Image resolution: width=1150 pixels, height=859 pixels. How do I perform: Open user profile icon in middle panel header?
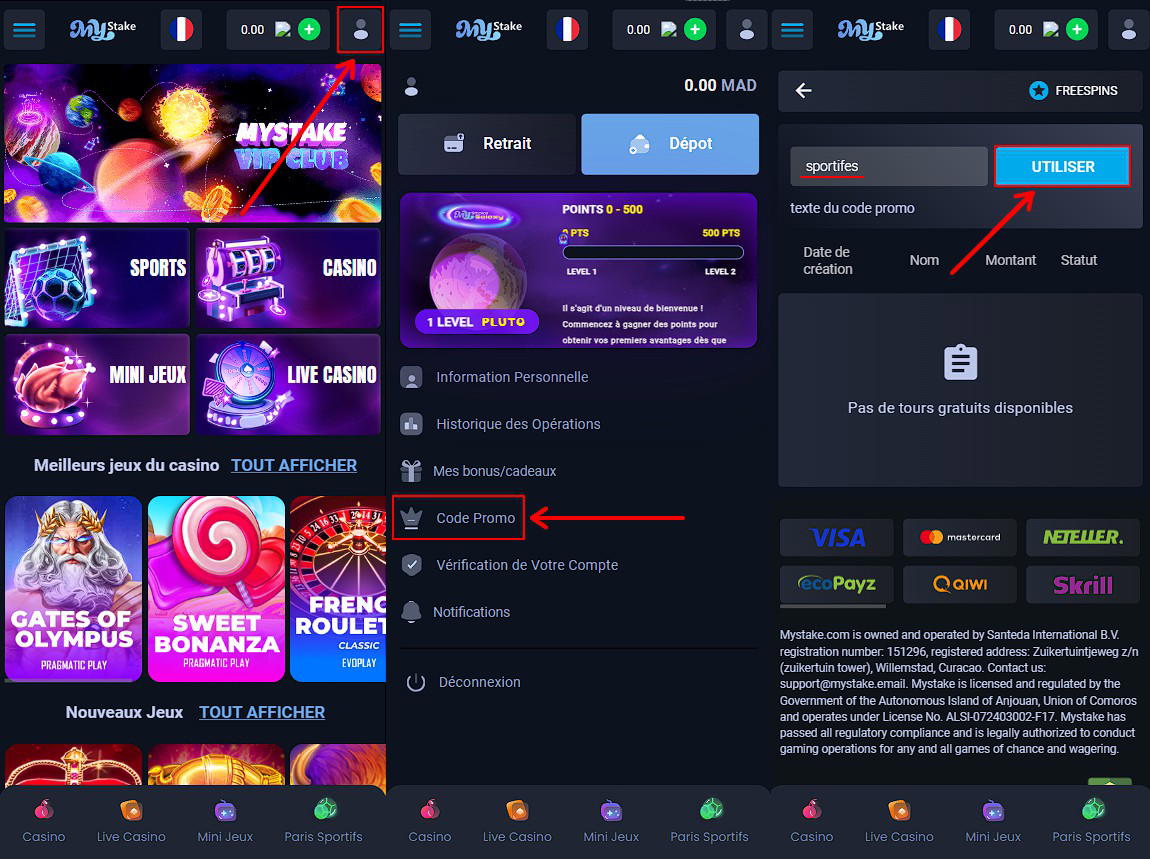747,30
